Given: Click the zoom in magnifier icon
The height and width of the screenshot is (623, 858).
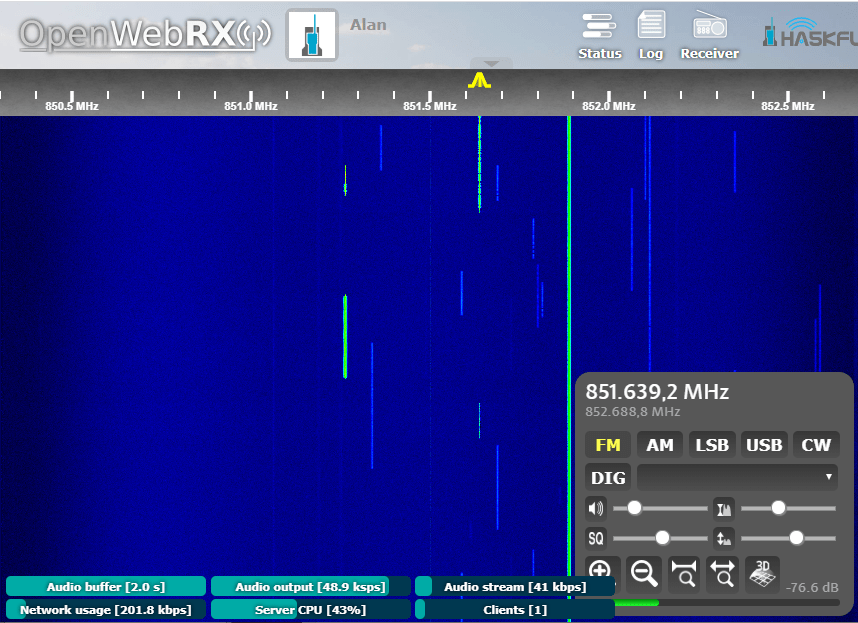Looking at the screenshot, I should tap(601, 572).
